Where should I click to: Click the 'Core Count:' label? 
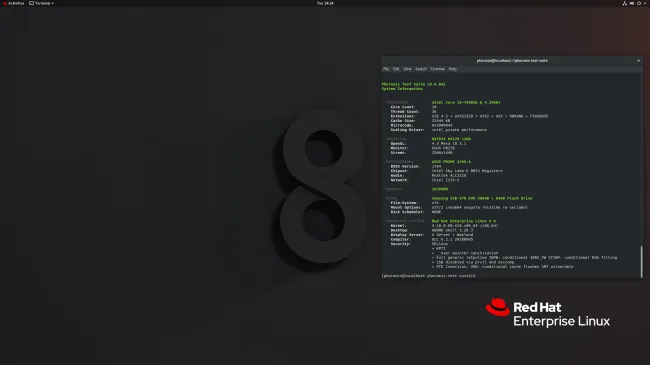click(x=403, y=107)
